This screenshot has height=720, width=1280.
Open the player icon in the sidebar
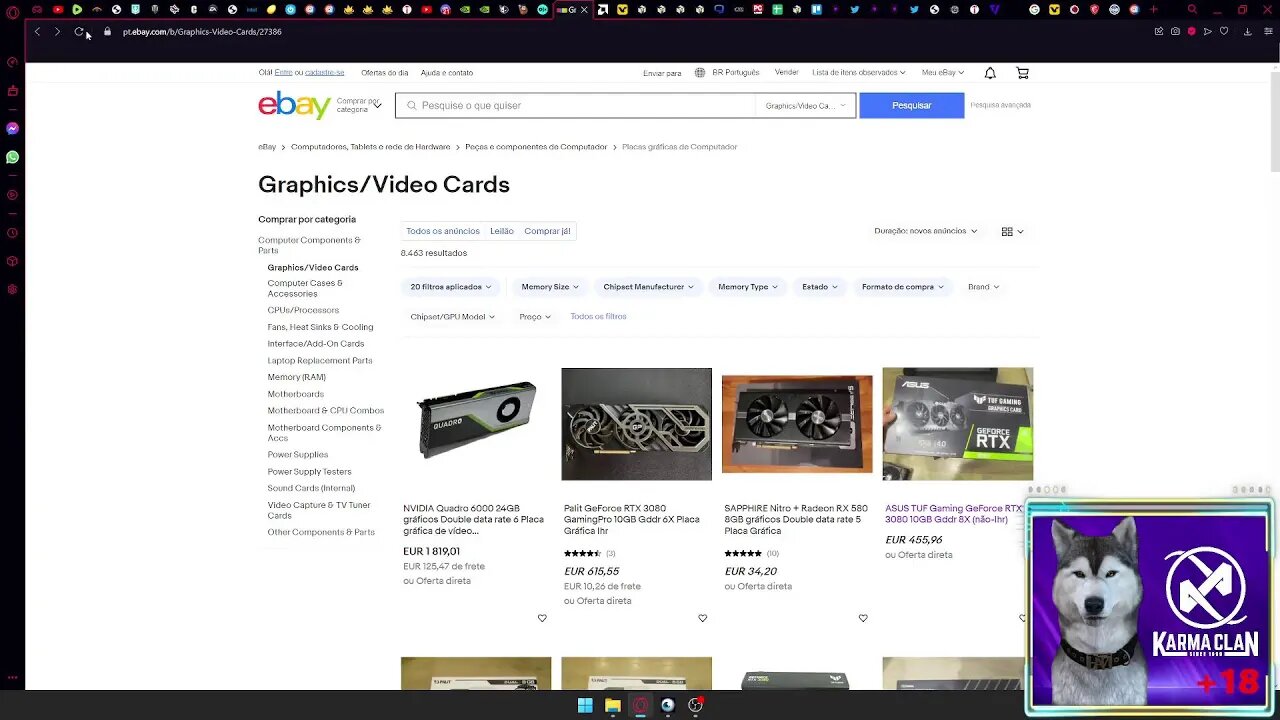[12, 195]
